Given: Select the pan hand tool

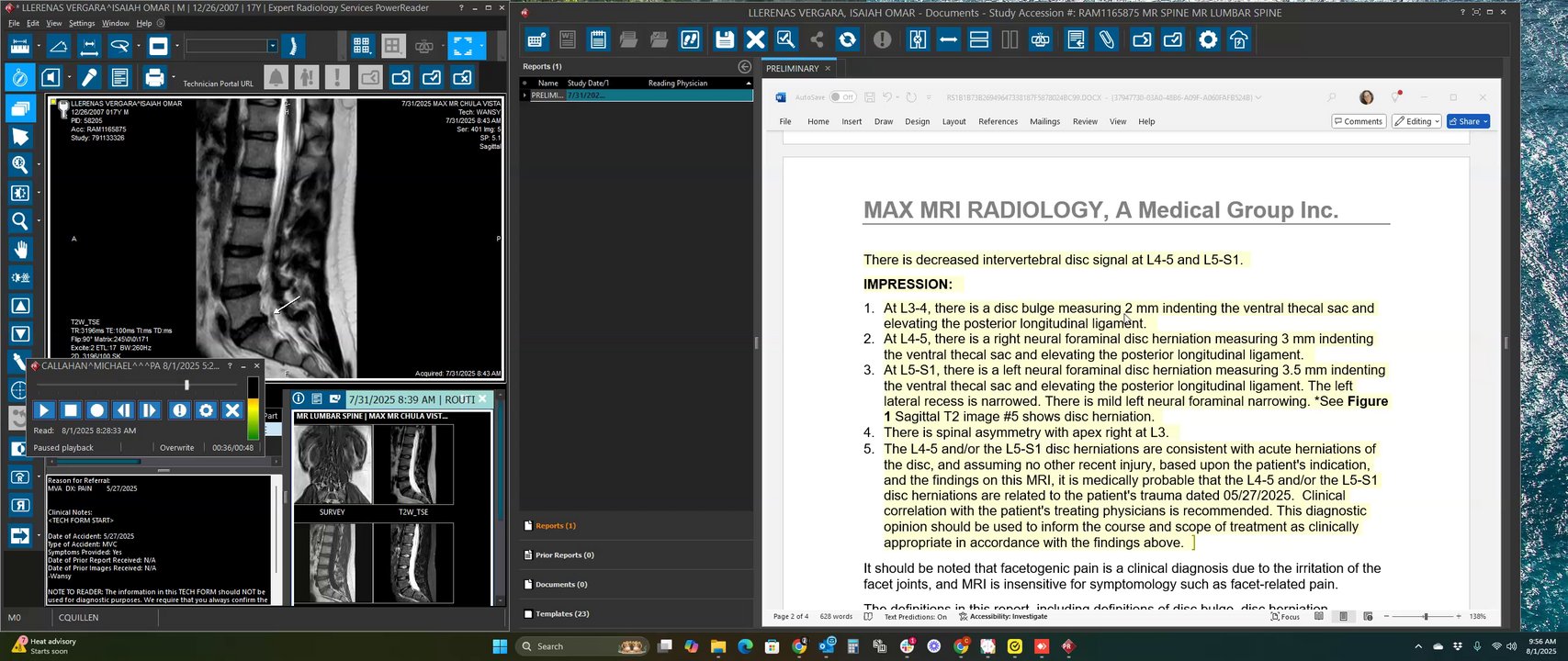Looking at the screenshot, I should tap(19, 249).
